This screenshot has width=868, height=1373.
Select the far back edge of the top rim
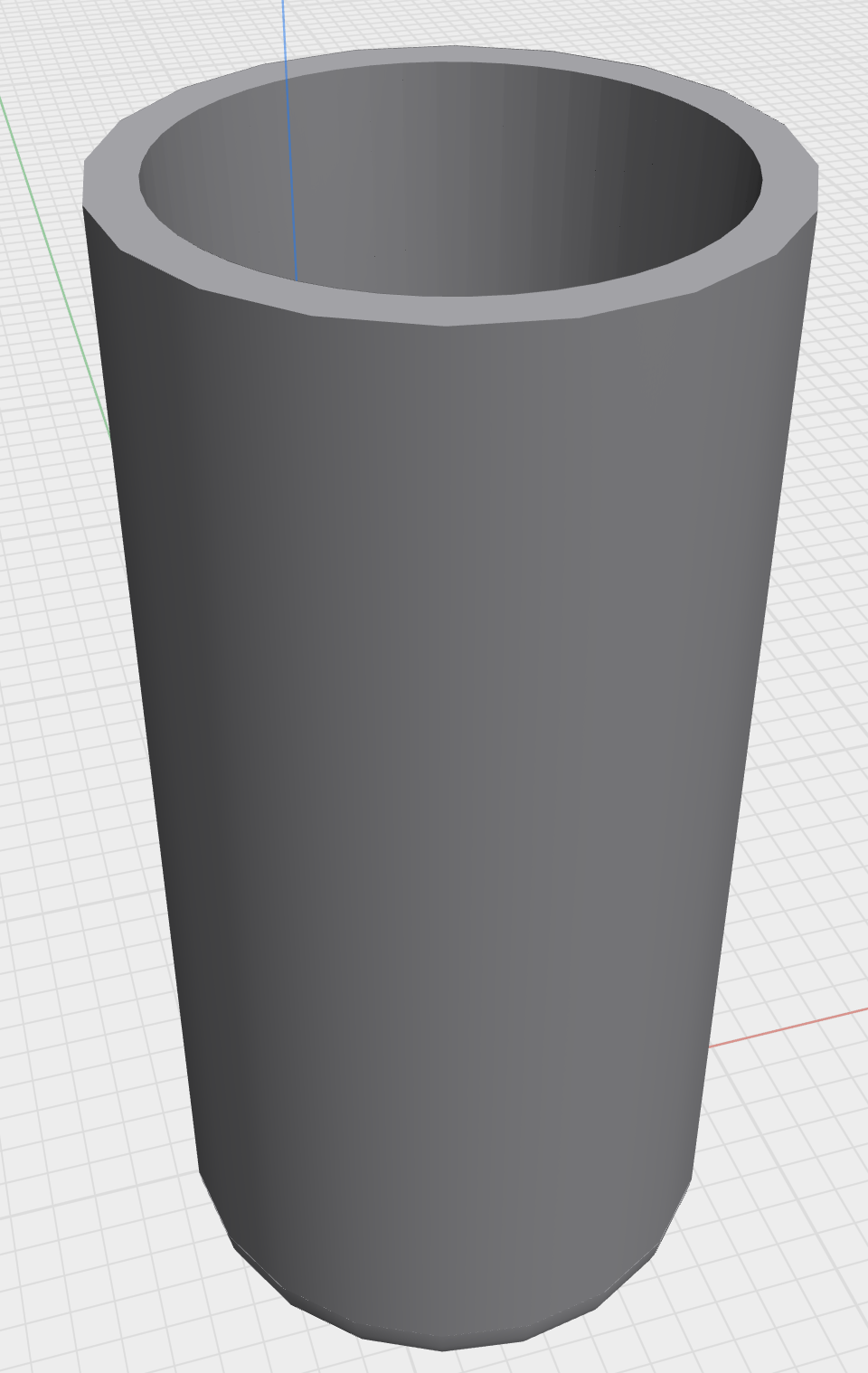[x=452, y=53]
